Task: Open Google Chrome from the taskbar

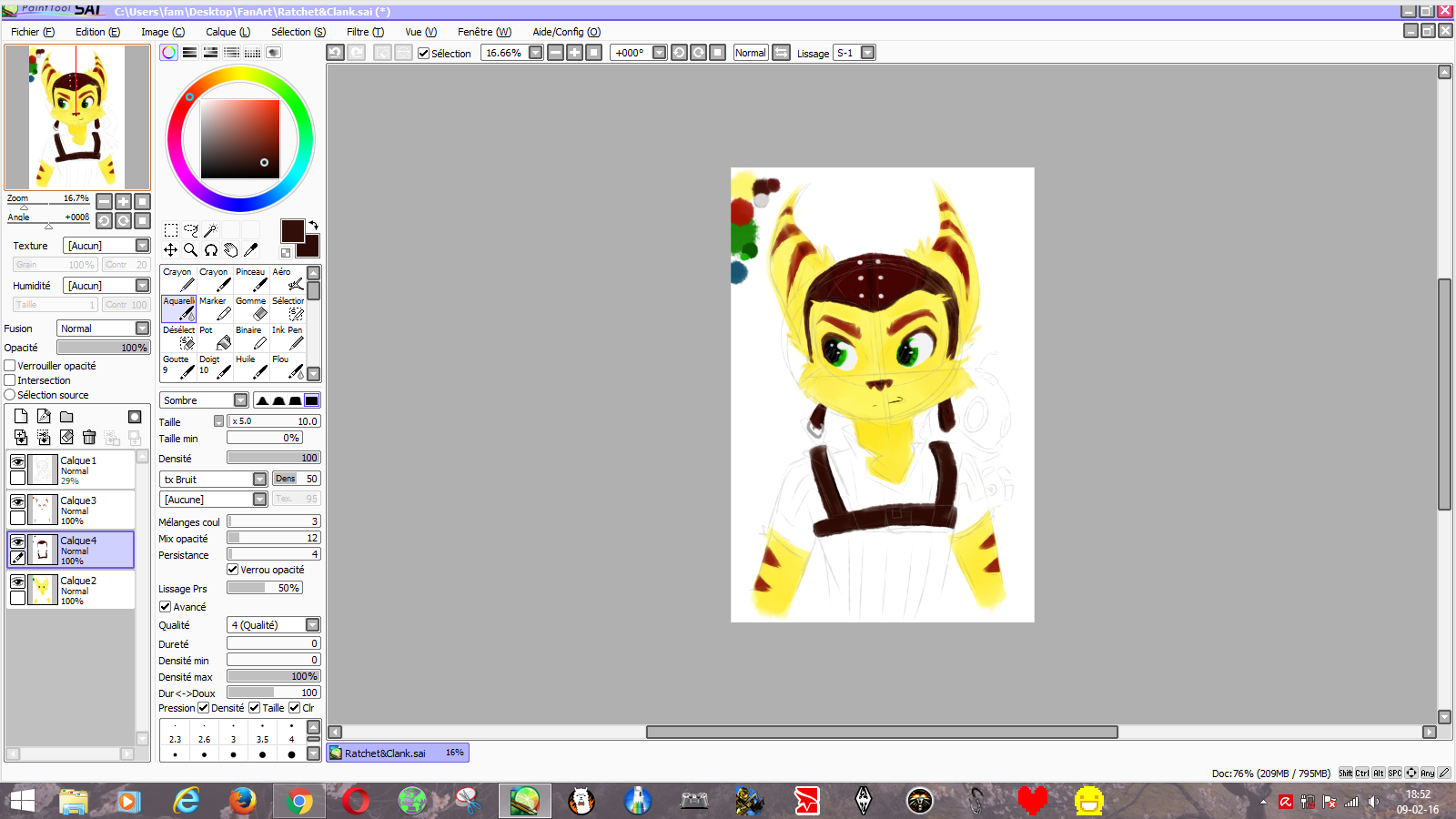Action: [299, 802]
